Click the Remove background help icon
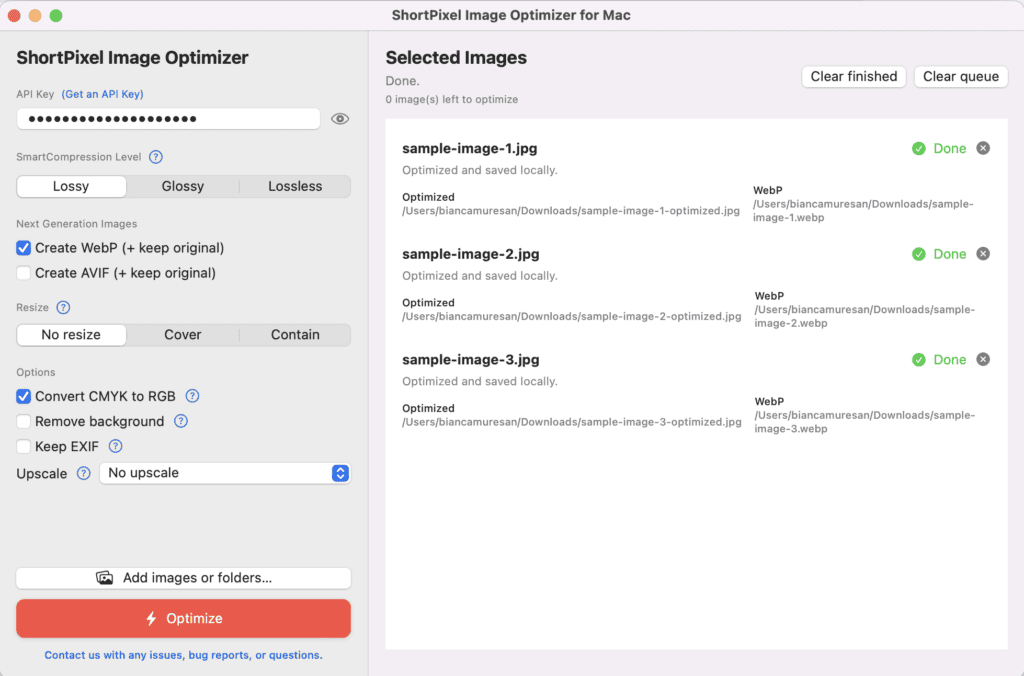 tap(180, 421)
